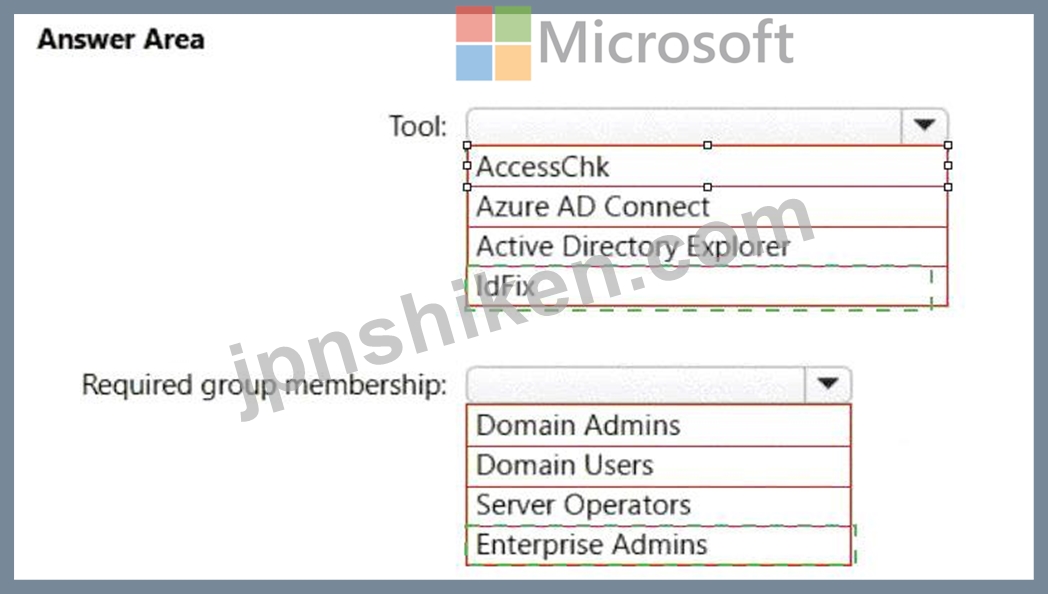The width and height of the screenshot is (1048, 594).
Task: Click the Tool: label
Action: [x=418, y=126]
